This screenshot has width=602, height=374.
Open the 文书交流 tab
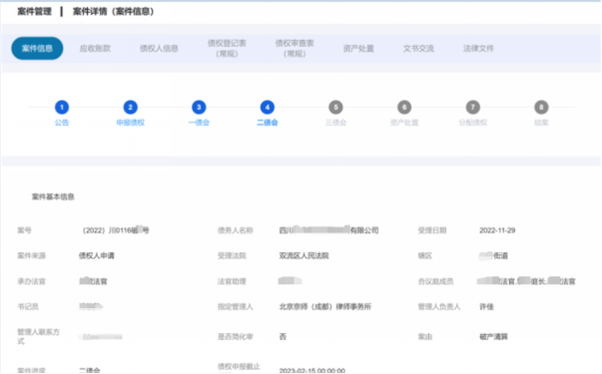click(418, 48)
